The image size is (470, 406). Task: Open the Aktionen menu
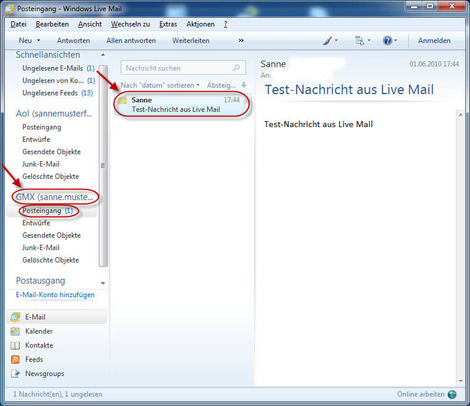200,24
